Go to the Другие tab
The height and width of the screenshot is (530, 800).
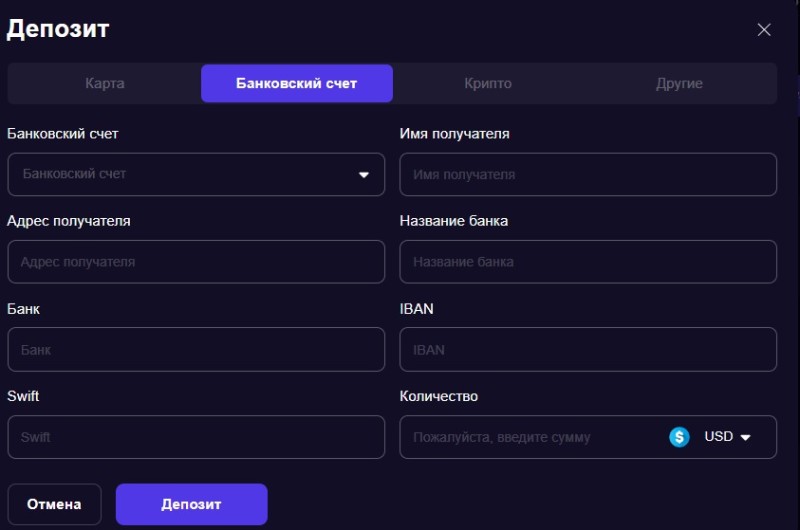[679, 84]
